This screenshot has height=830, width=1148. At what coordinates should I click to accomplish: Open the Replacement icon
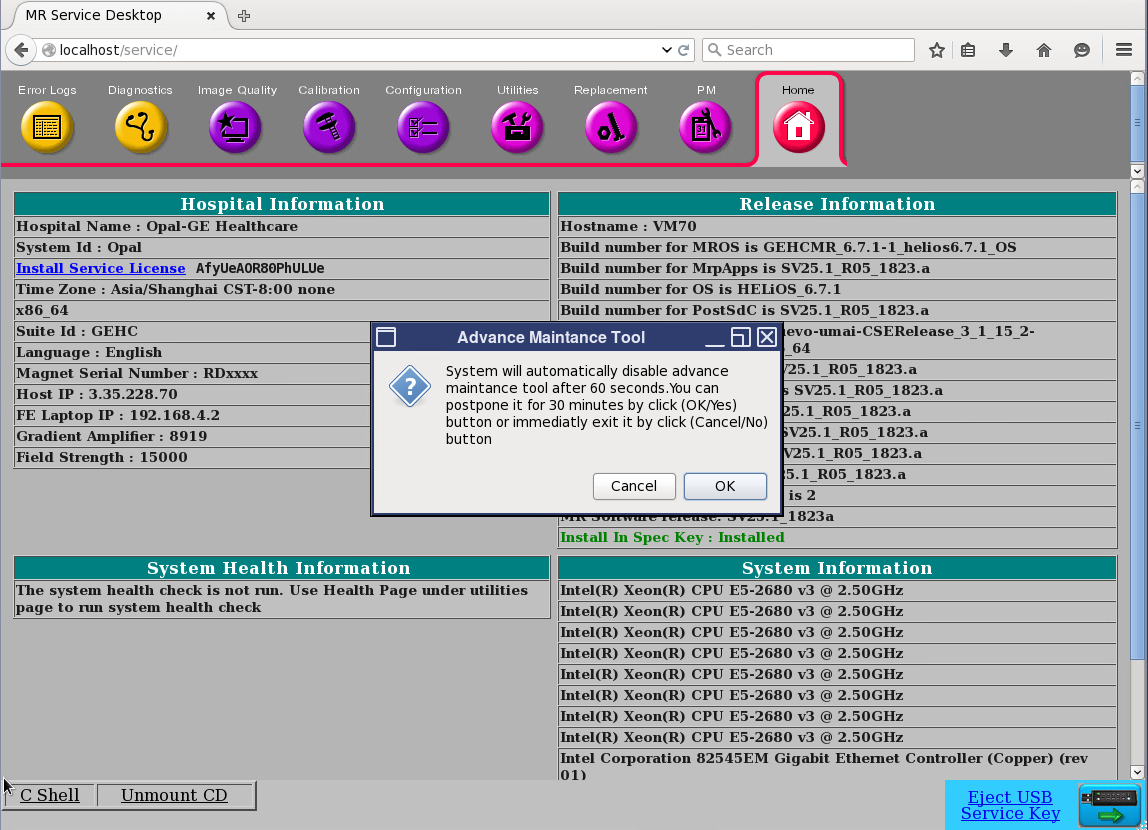(x=611, y=127)
